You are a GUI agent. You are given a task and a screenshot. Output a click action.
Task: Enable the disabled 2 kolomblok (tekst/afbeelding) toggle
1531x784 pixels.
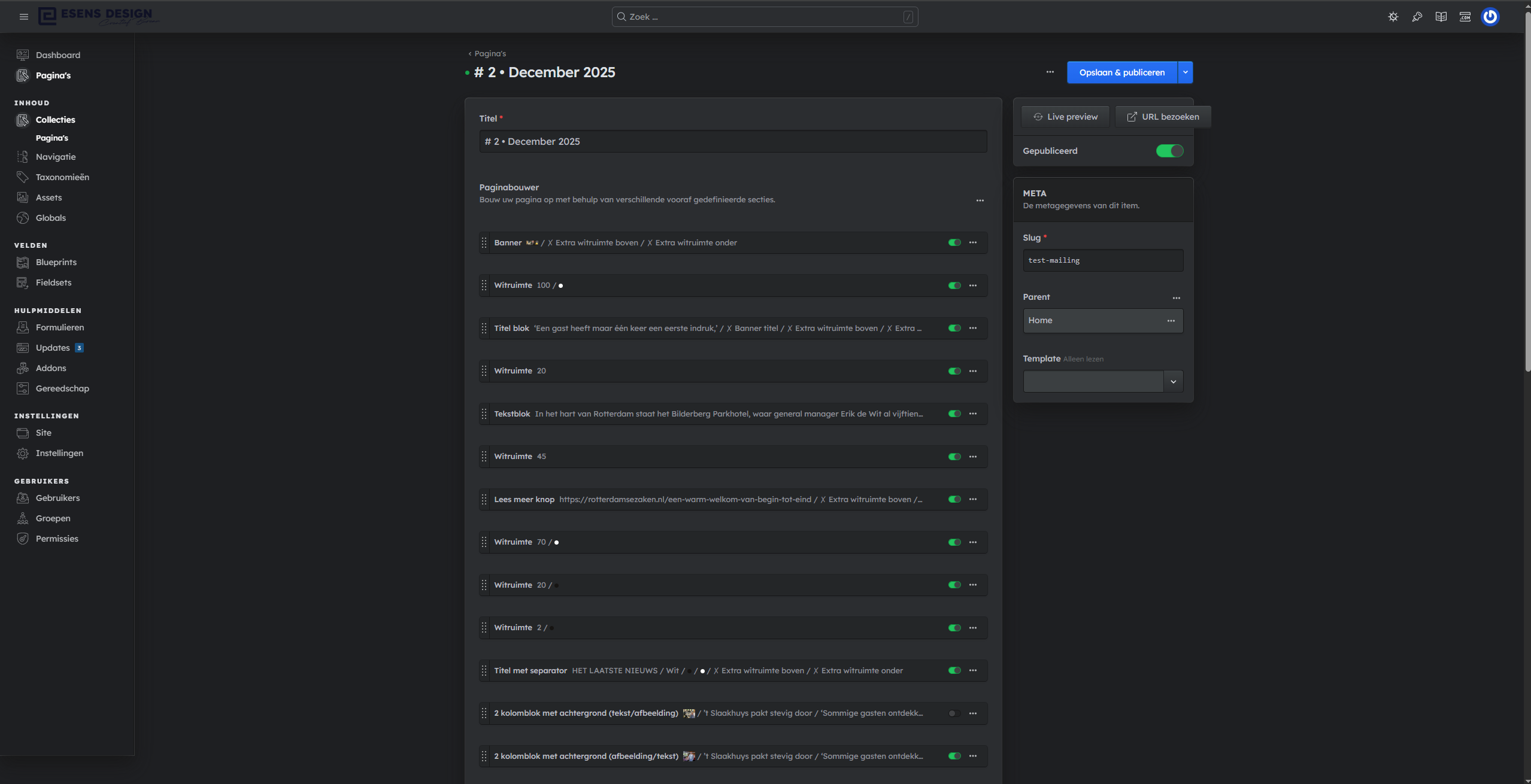pos(954,713)
